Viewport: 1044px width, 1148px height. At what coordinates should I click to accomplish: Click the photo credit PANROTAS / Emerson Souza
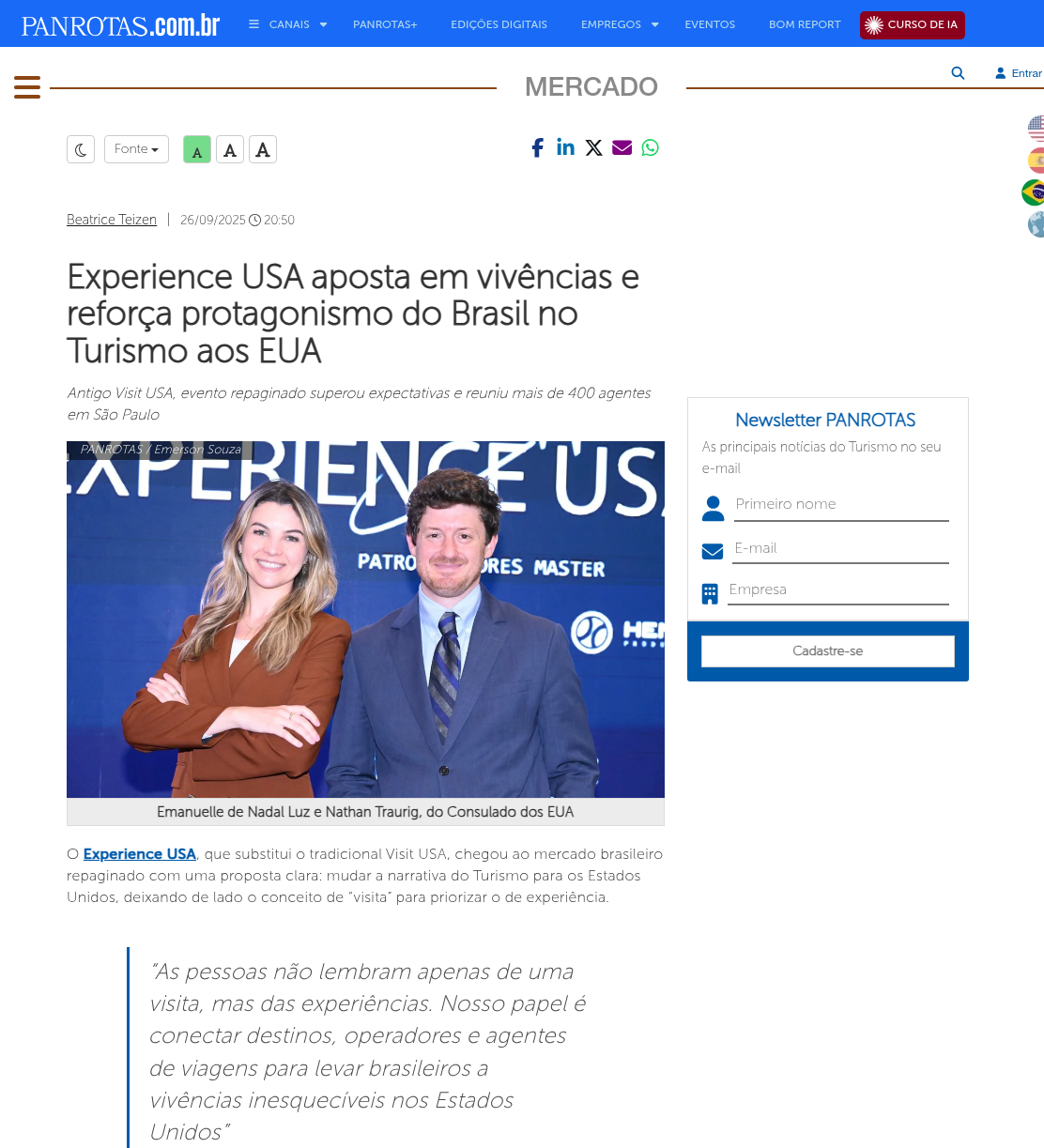click(x=161, y=450)
